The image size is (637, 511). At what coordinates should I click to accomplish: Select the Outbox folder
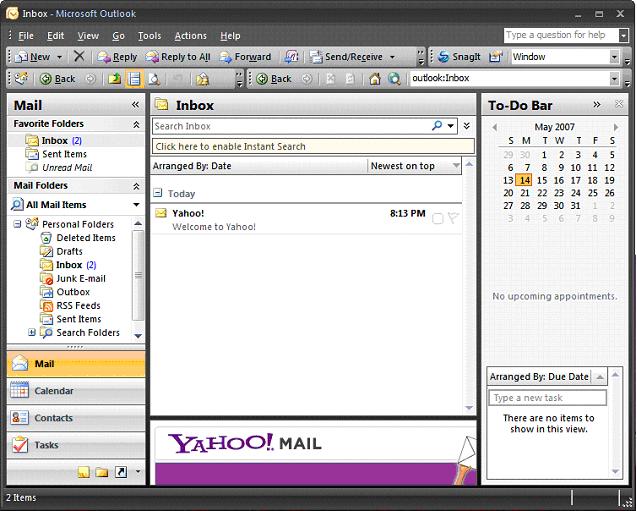(x=65, y=292)
